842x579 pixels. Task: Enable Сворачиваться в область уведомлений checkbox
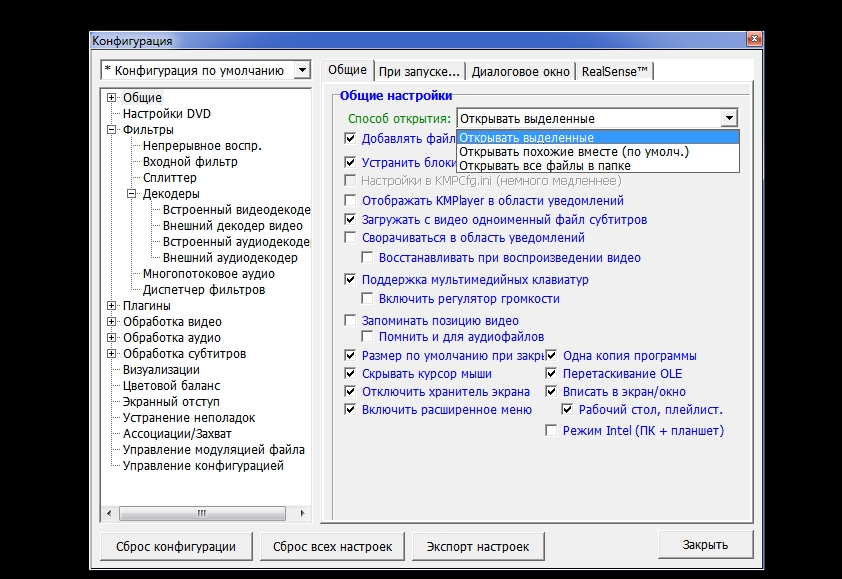pos(351,238)
